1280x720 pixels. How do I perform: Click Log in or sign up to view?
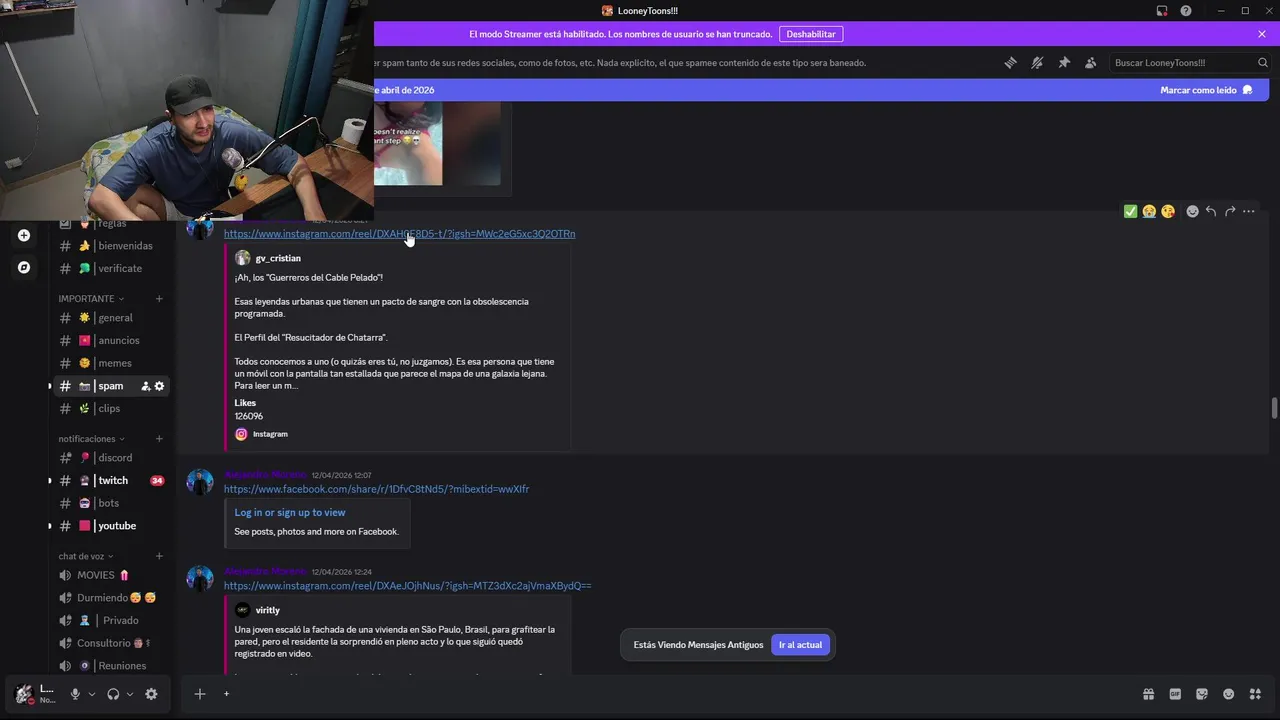point(290,513)
